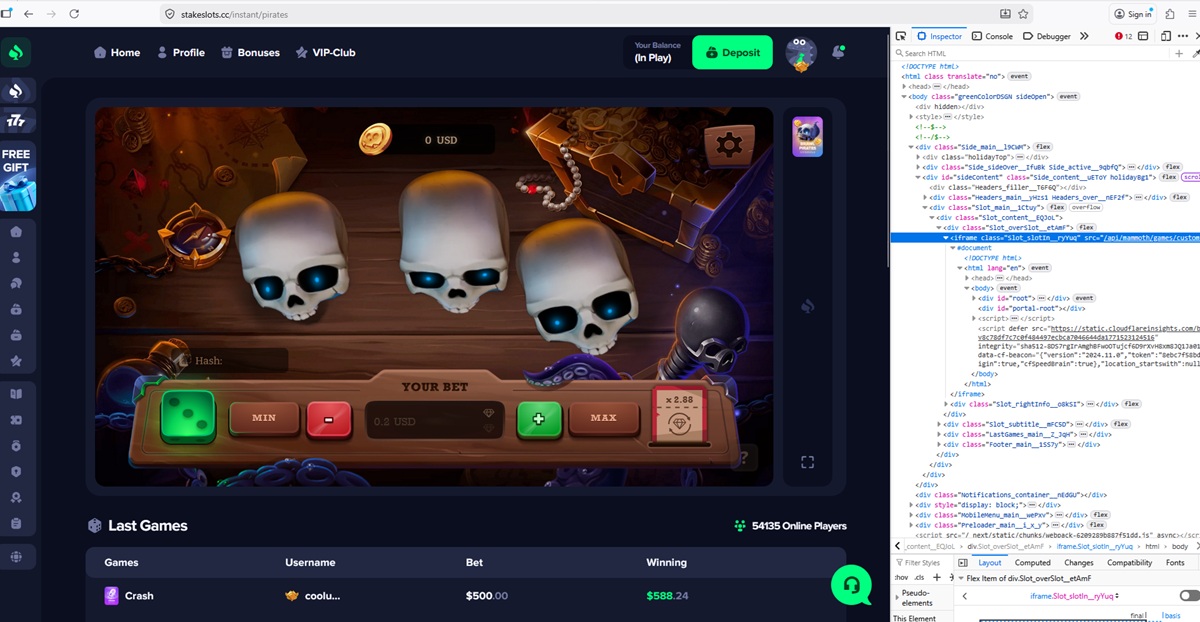Expand the Slot_rightInfo div node
Image resolution: width=1200 pixels, height=622 pixels.
946,404
